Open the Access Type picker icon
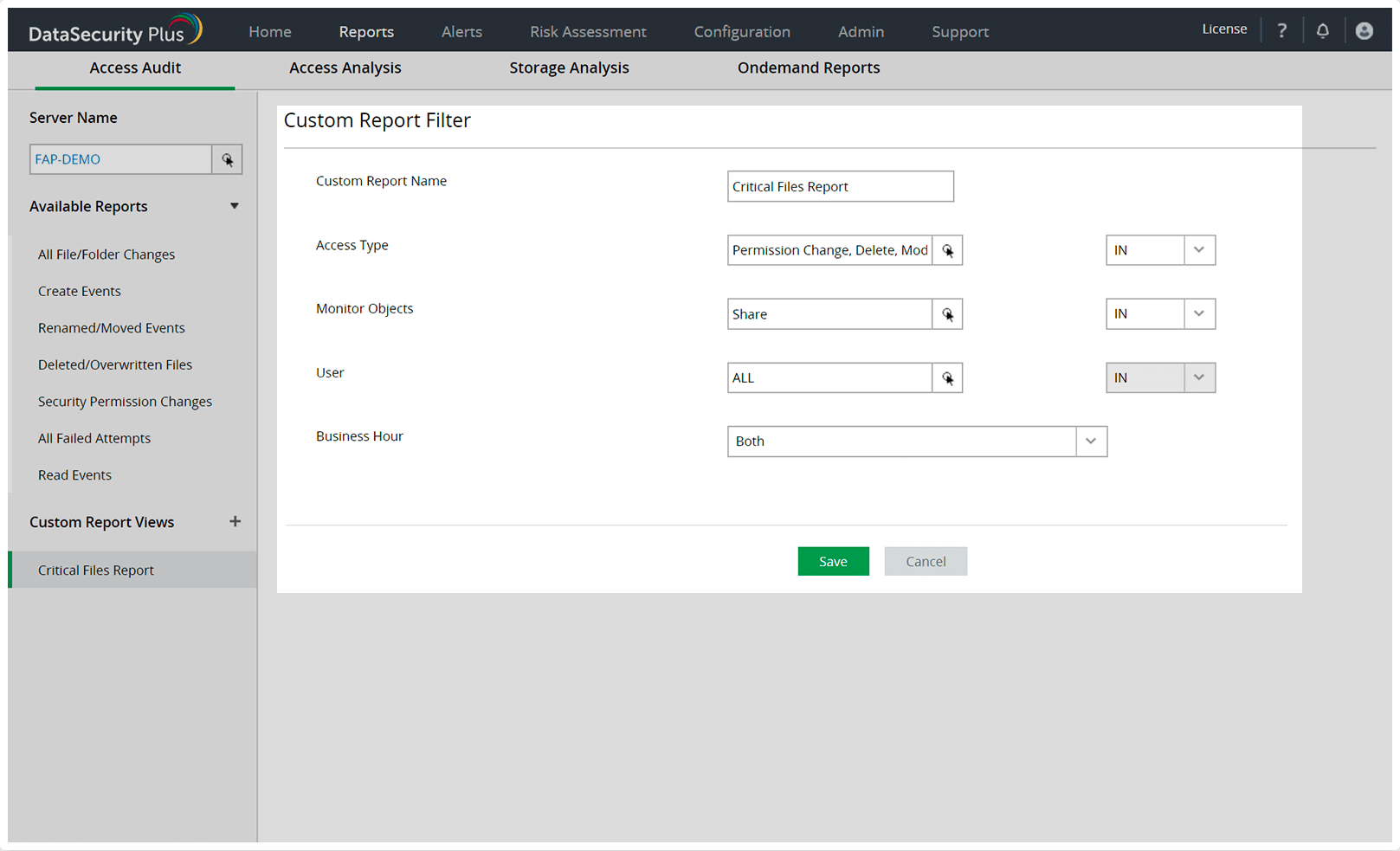 947,250
